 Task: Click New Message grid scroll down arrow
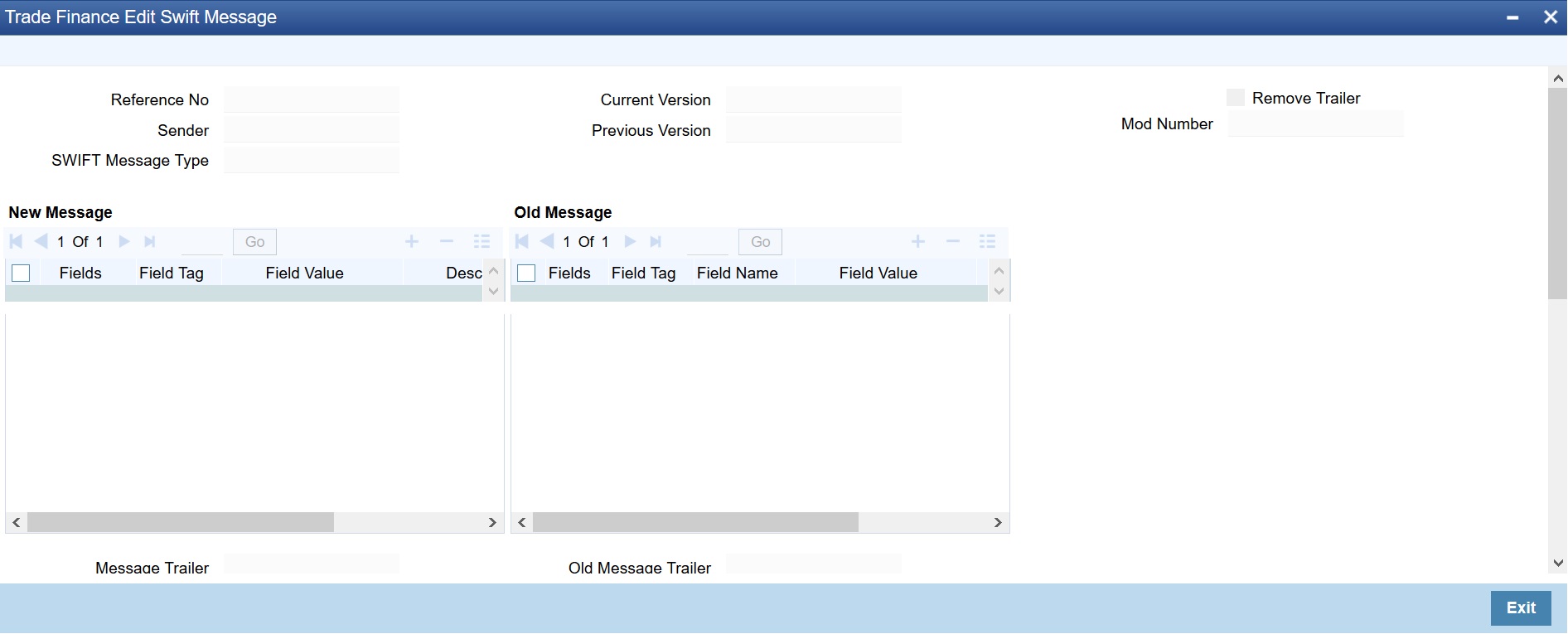point(494,291)
